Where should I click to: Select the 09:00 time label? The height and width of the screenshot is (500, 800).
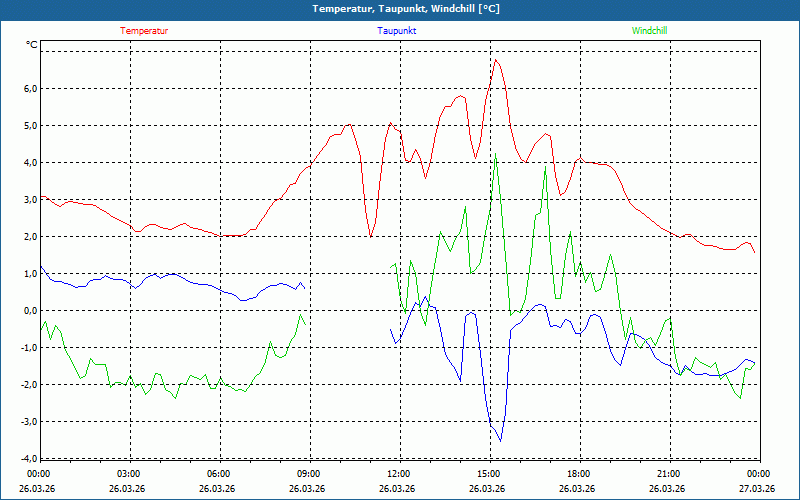[309, 474]
